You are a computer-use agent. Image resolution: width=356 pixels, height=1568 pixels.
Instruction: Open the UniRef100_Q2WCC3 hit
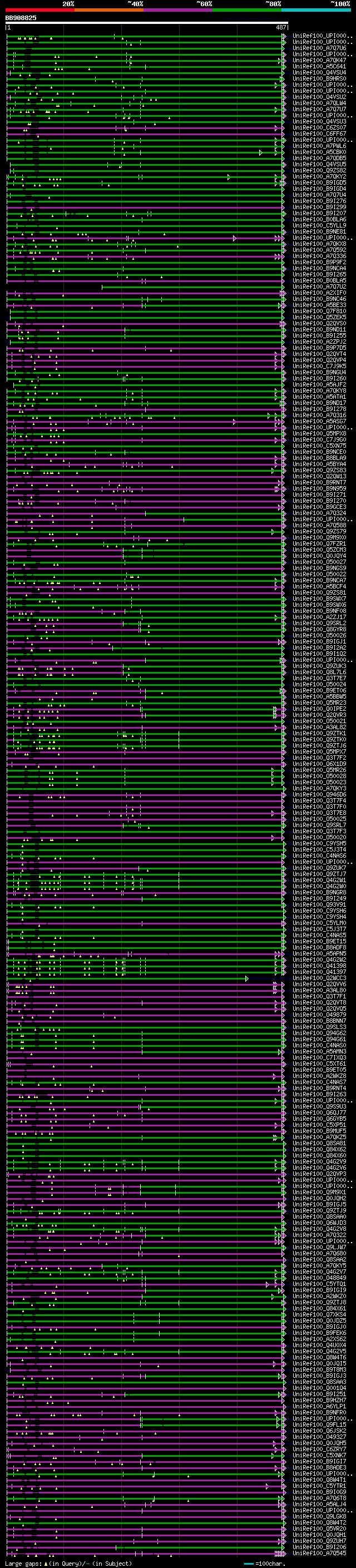tap(319, 978)
